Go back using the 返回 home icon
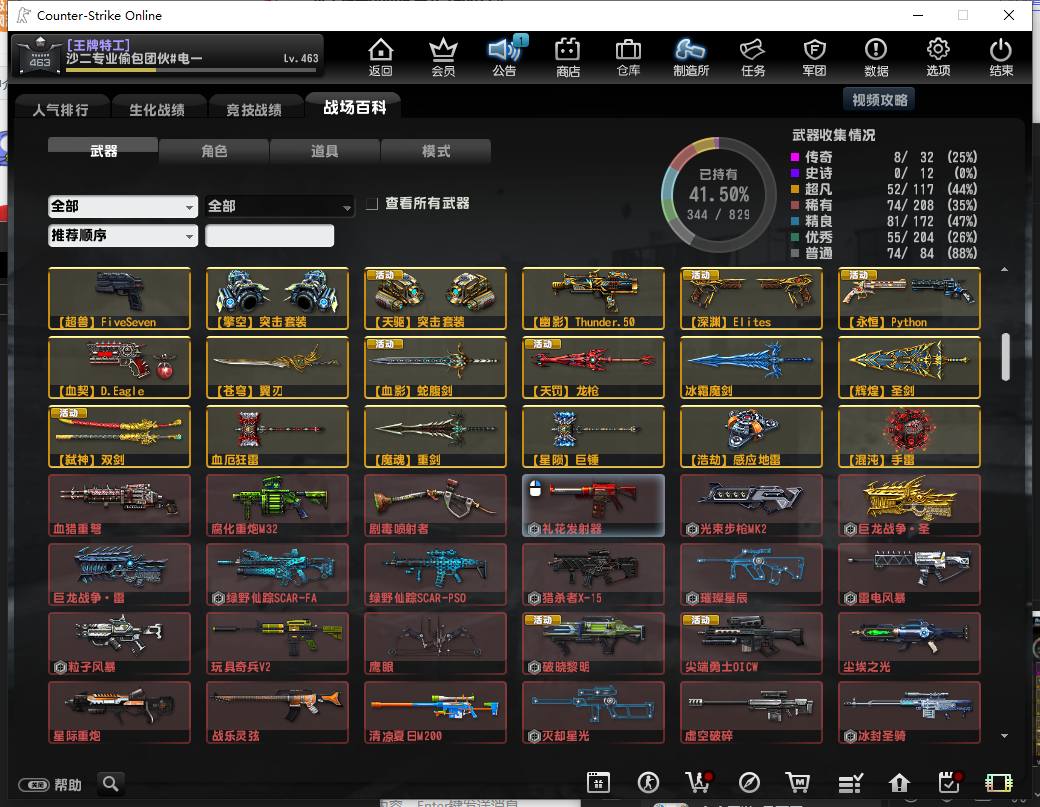The width and height of the screenshot is (1040, 807). (x=381, y=56)
